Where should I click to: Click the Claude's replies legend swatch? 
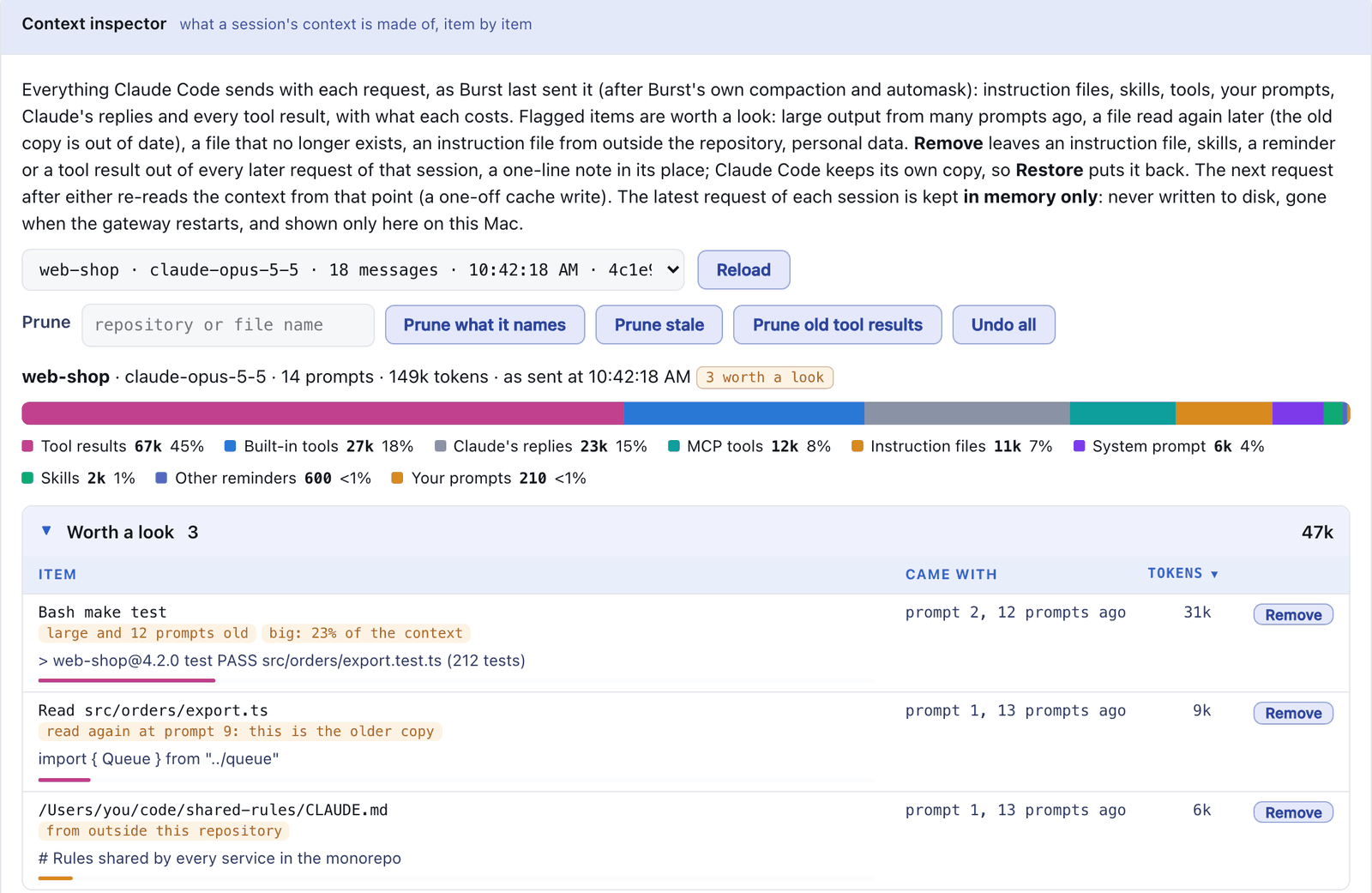[441, 446]
